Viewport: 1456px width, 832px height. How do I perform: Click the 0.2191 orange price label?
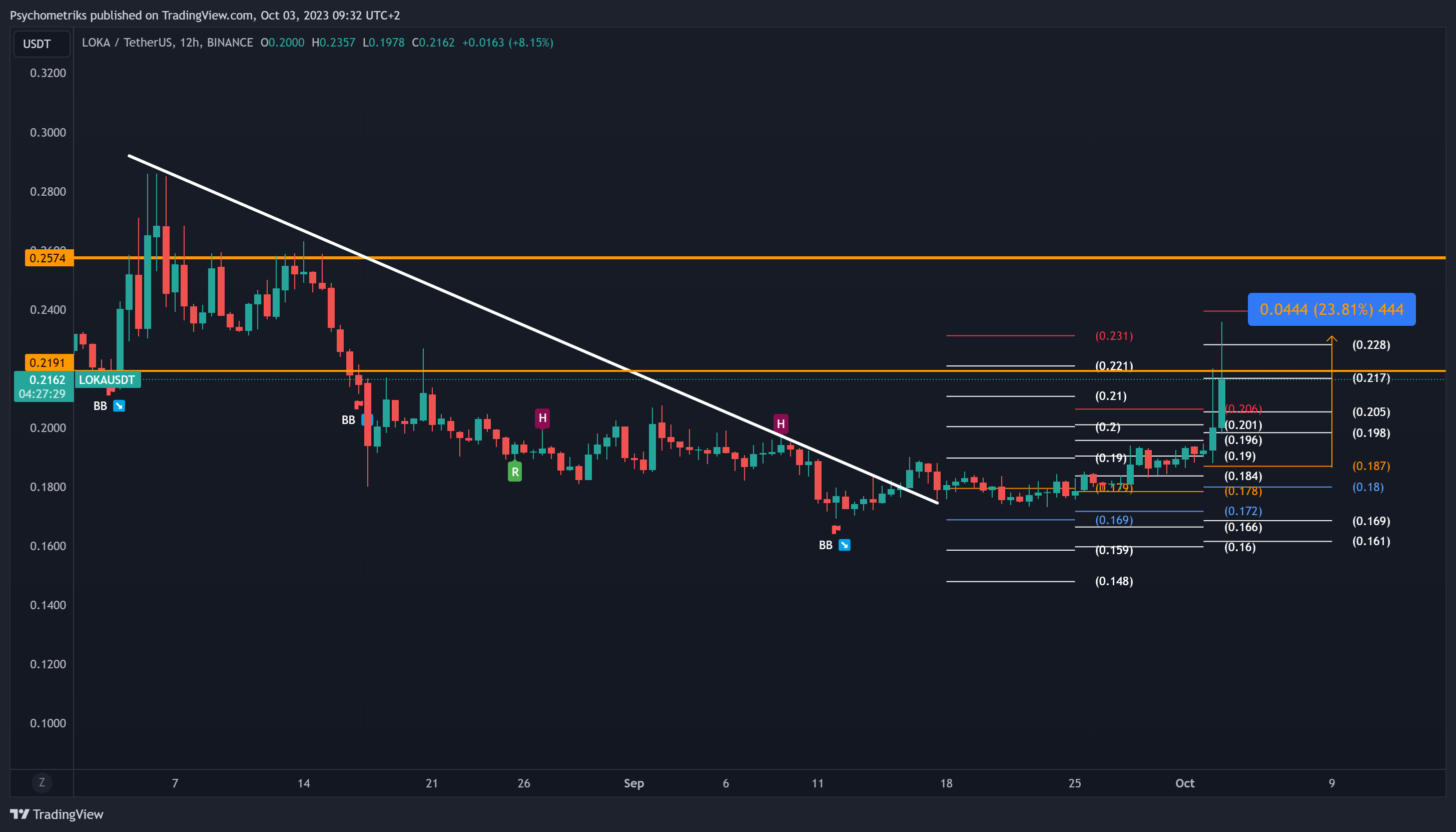pyautogui.click(x=49, y=362)
